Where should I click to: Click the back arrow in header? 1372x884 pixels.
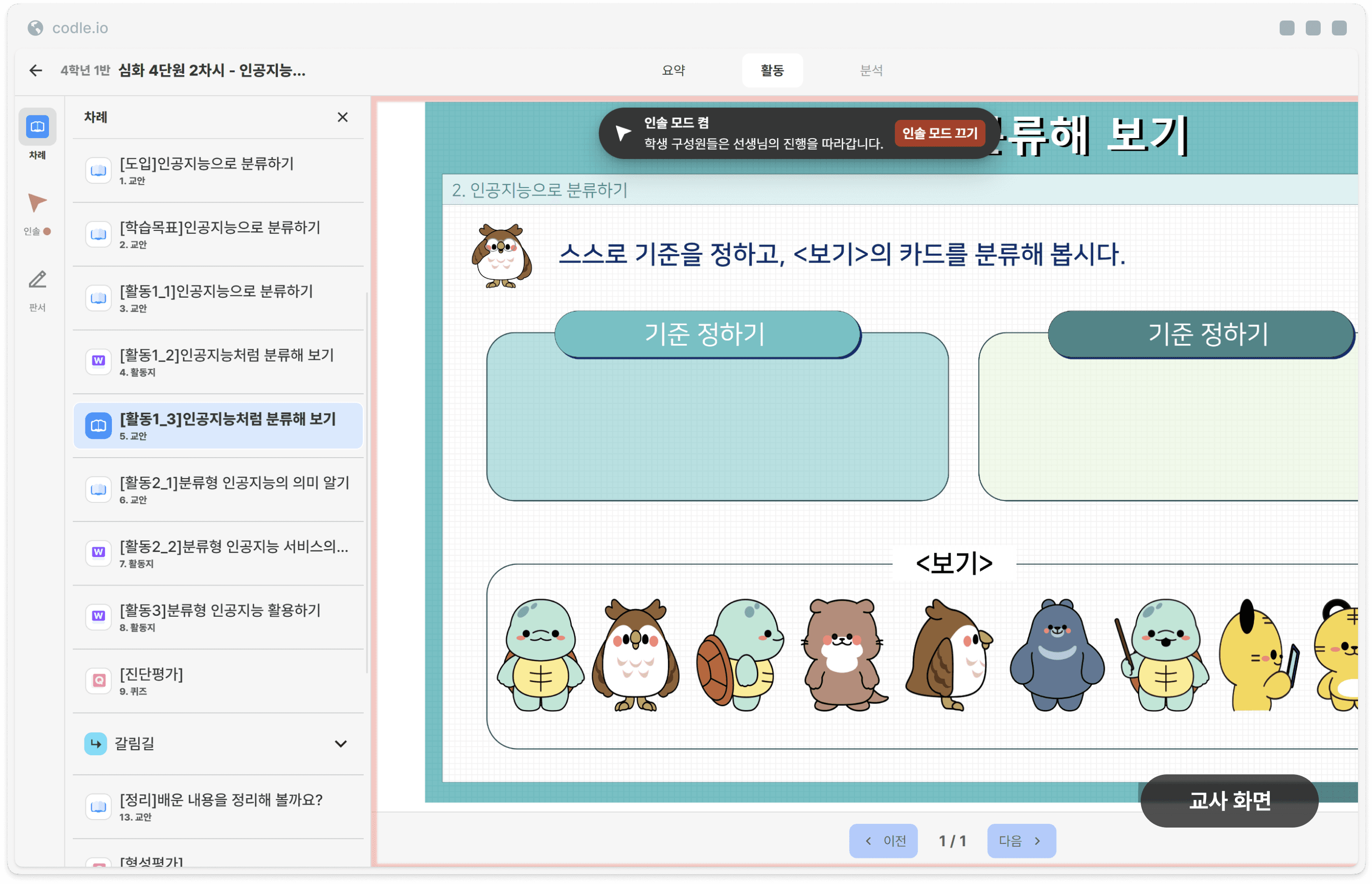(35, 70)
